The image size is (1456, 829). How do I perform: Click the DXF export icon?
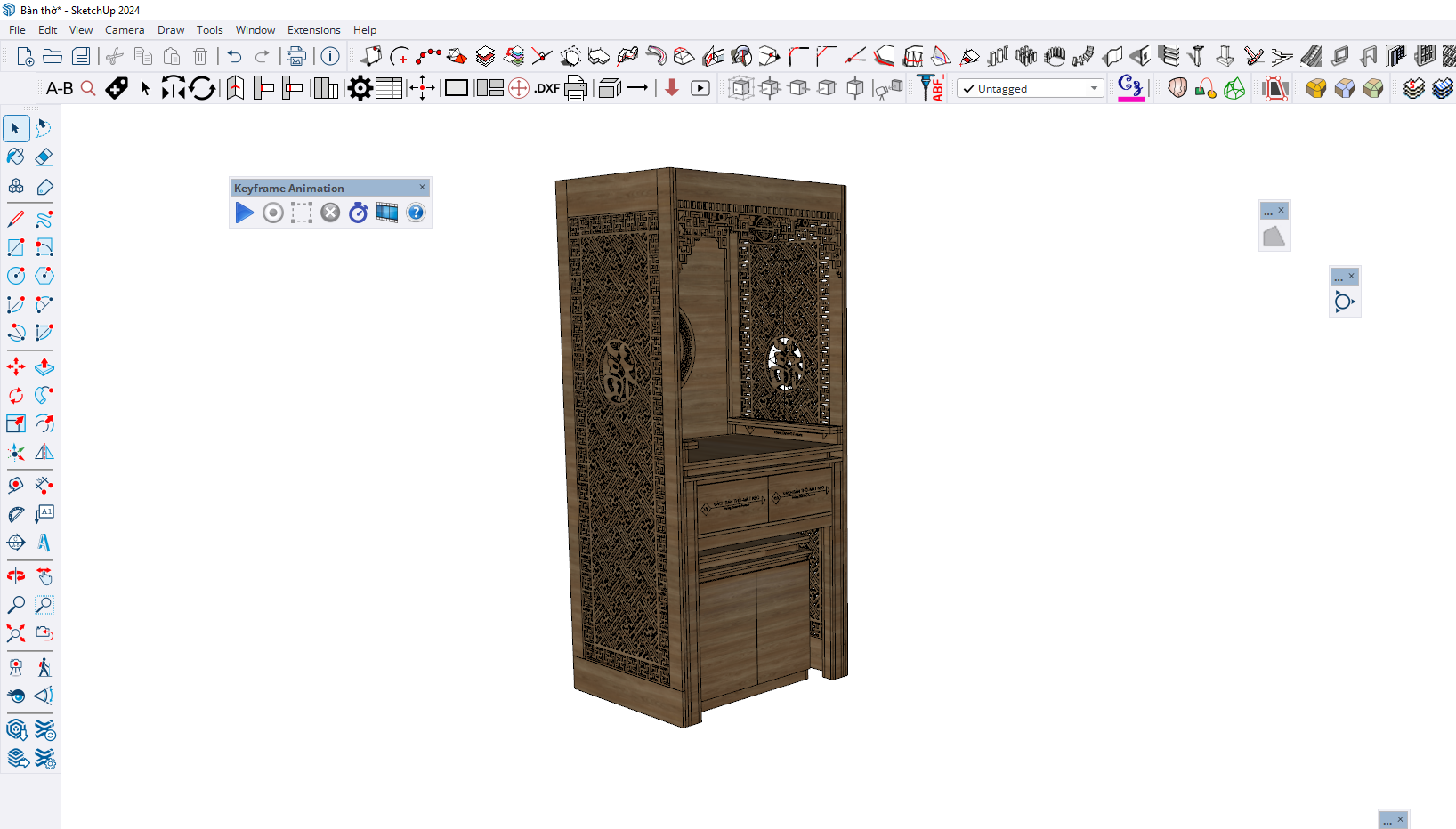546,88
